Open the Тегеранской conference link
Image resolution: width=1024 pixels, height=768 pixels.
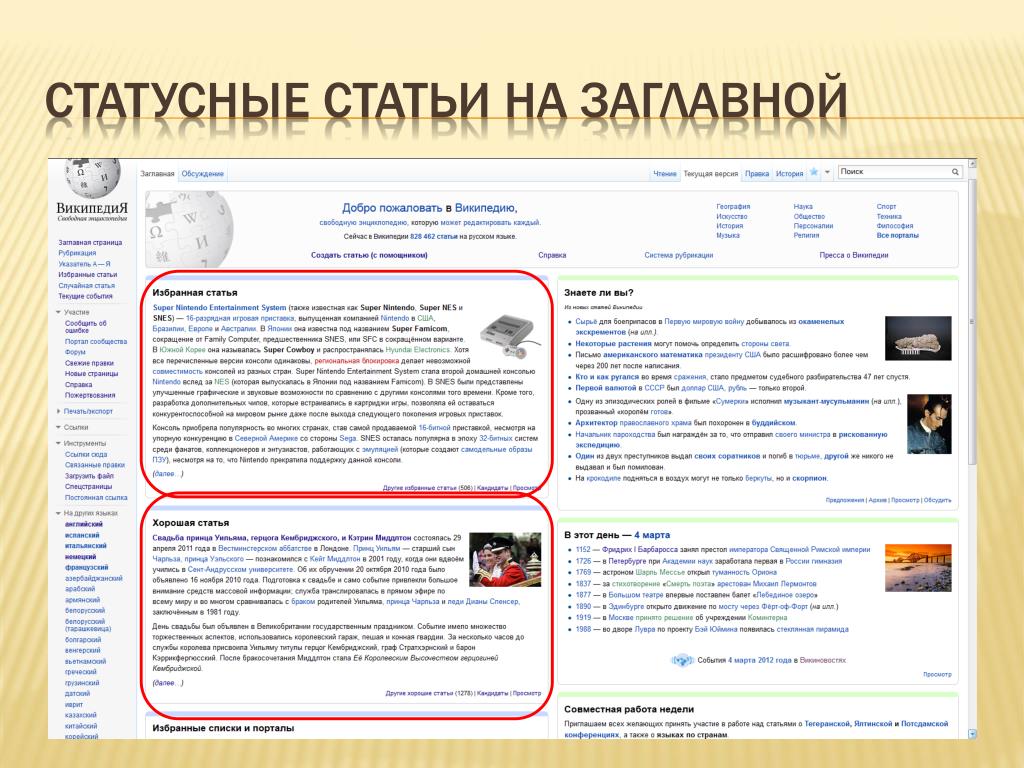pyautogui.click(x=827, y=724)
